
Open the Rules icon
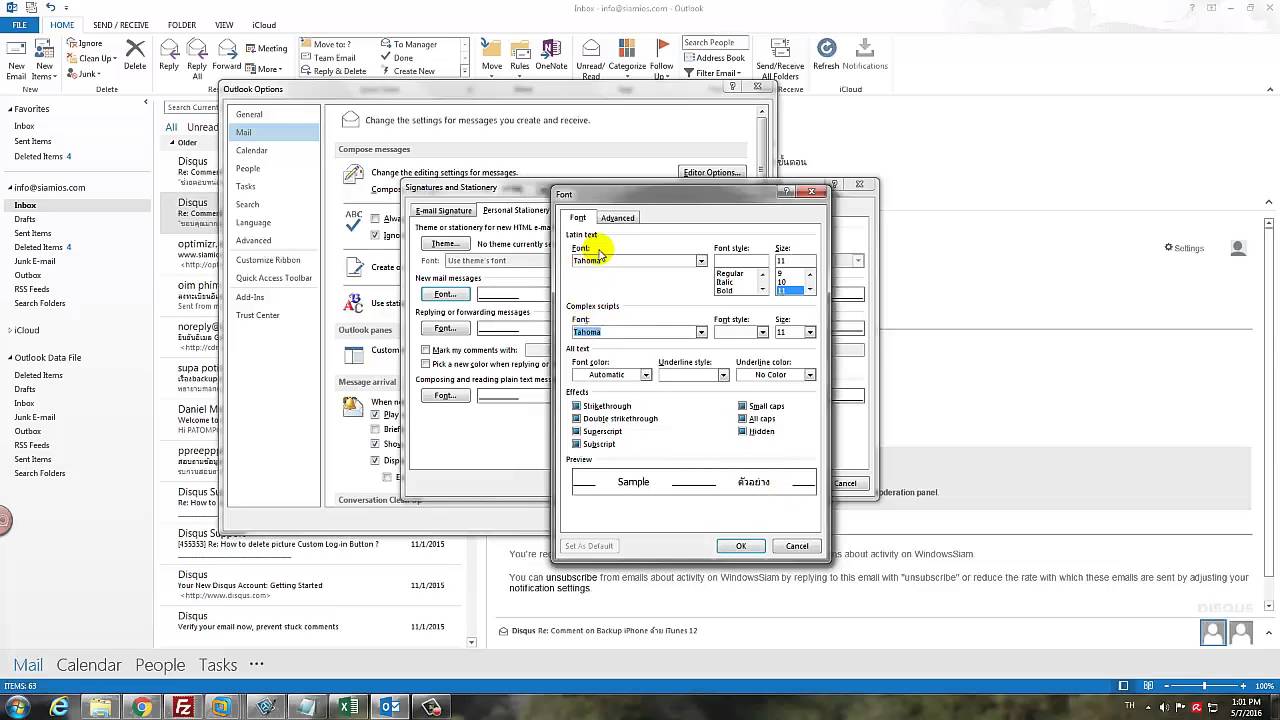coord(520,49)
